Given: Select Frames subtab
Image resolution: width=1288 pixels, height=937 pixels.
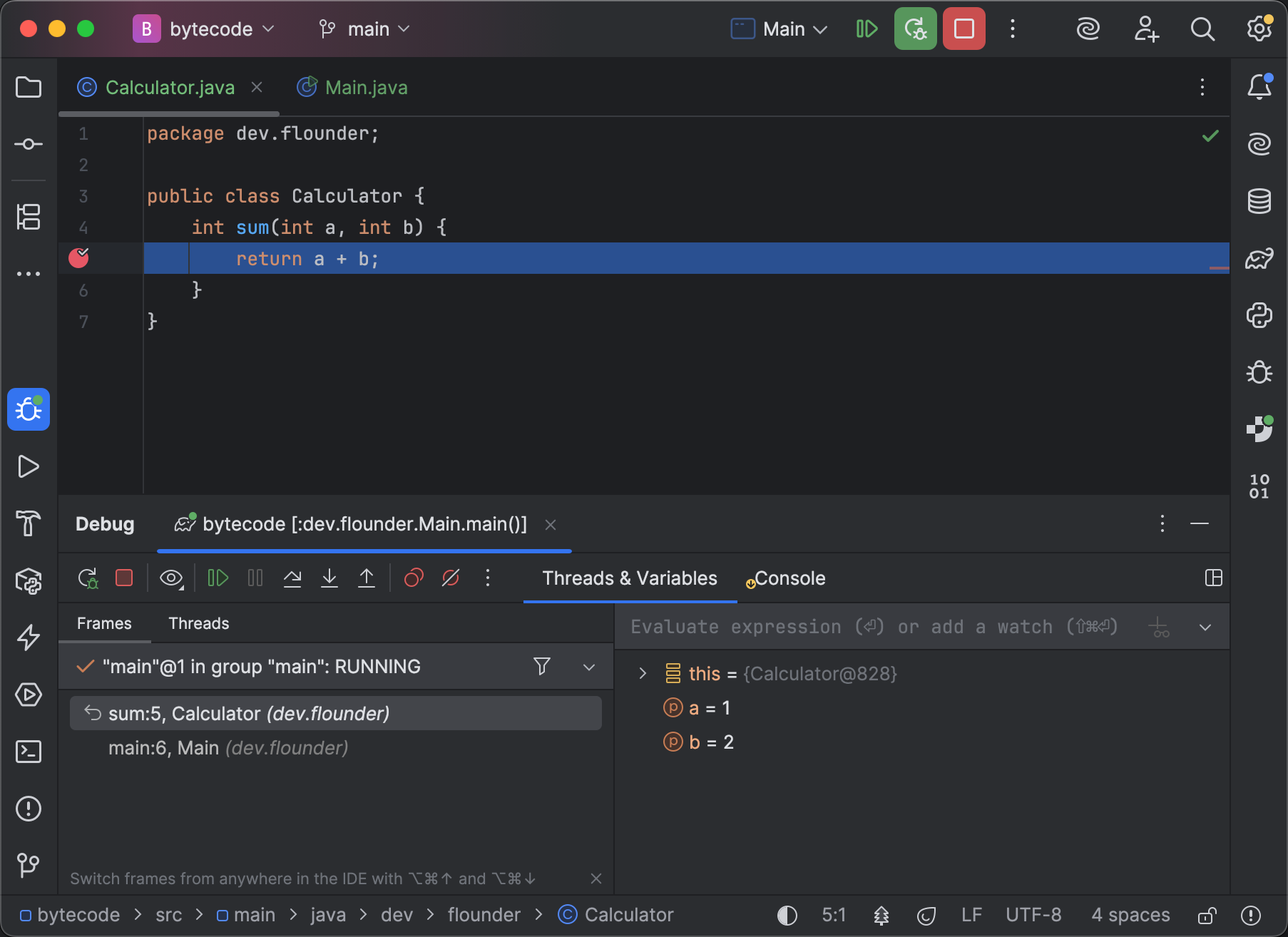Looking at the screenshot, I should point(104,623).
